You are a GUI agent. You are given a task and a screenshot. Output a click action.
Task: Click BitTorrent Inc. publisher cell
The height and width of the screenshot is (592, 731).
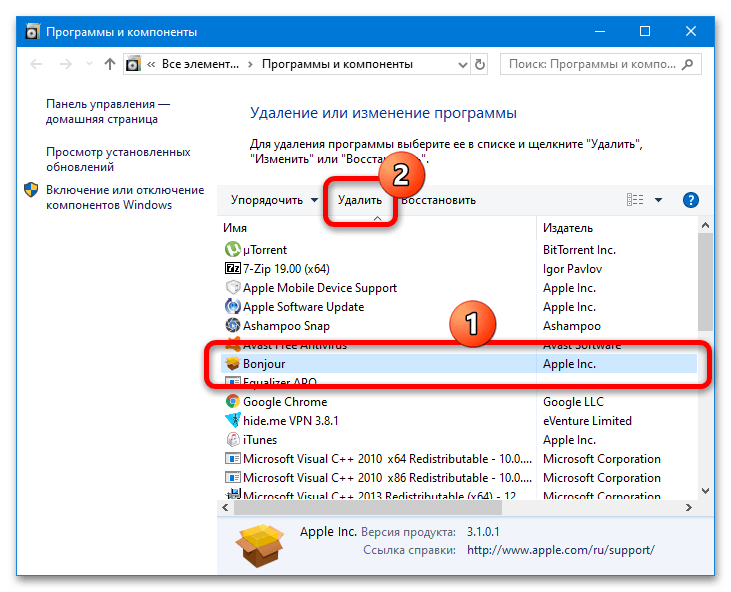(x=579, y=249)
